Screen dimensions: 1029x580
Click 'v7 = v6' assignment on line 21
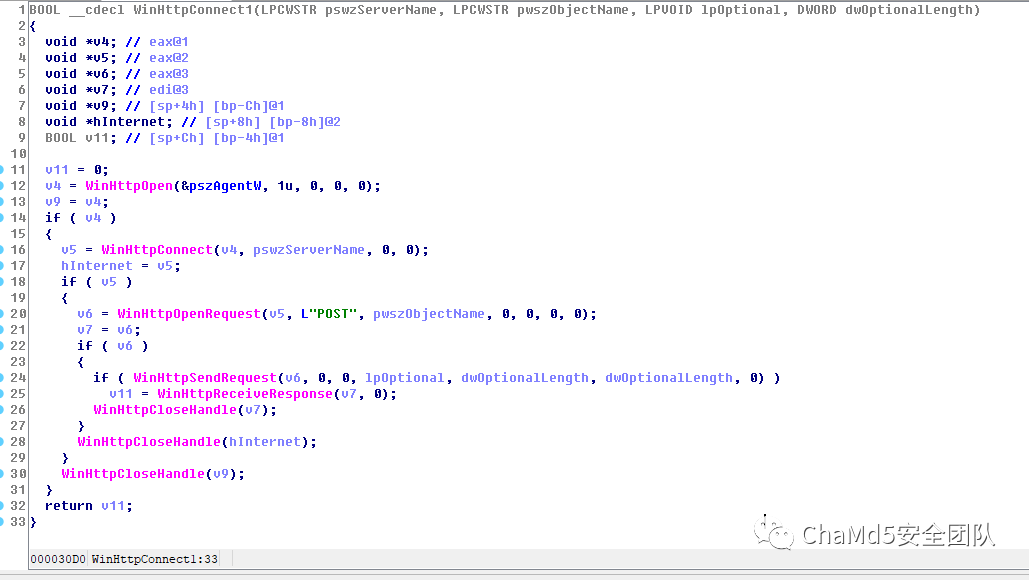click(x=109, y=330)
